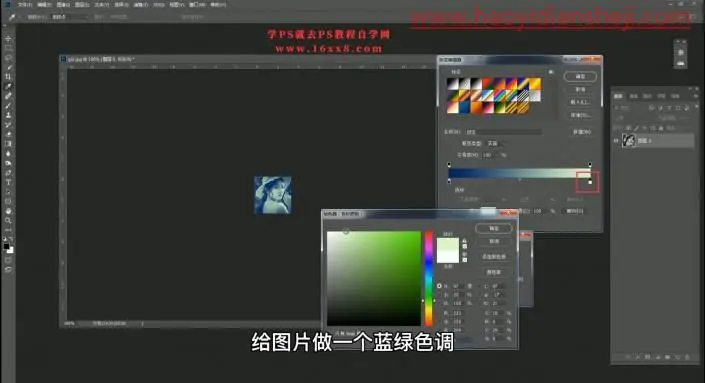
Task: Click the top-left opacity stop above gradient bar
Action: click(x=449, y=165)
